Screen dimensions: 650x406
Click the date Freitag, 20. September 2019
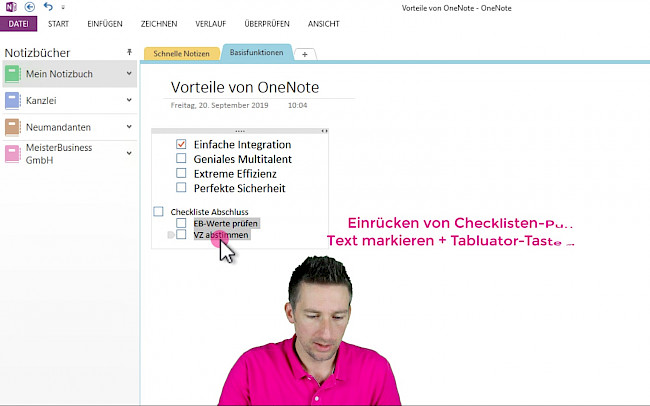pyautogui.click(x=219, y=105)
